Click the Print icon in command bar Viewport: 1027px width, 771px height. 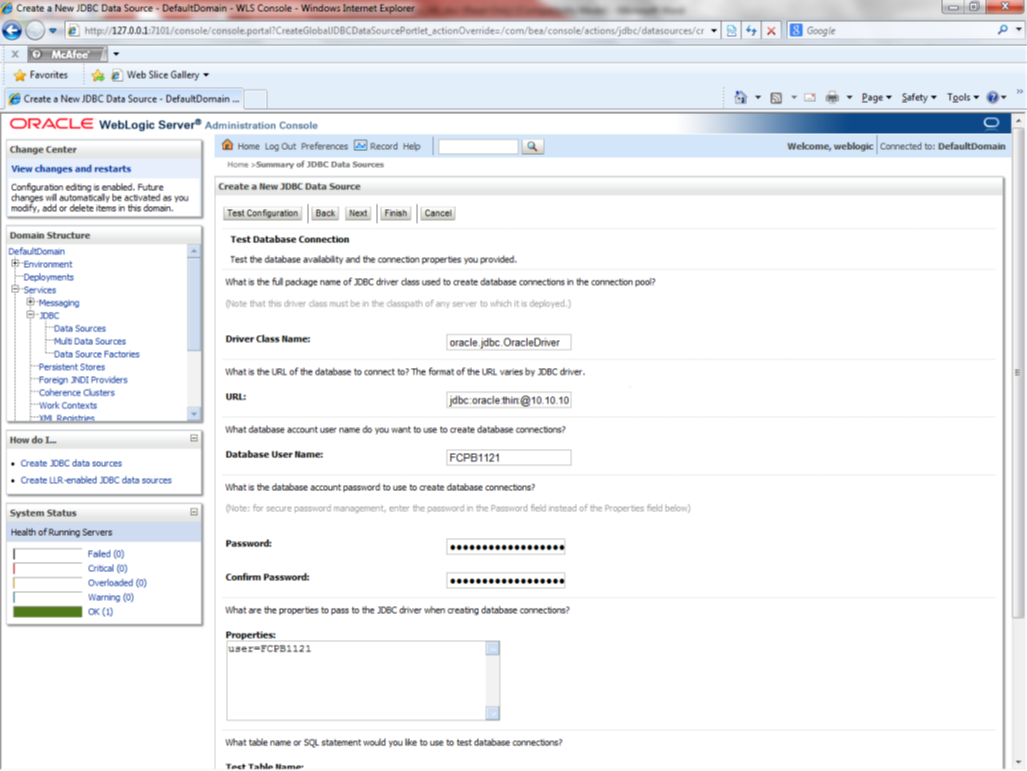832,98
